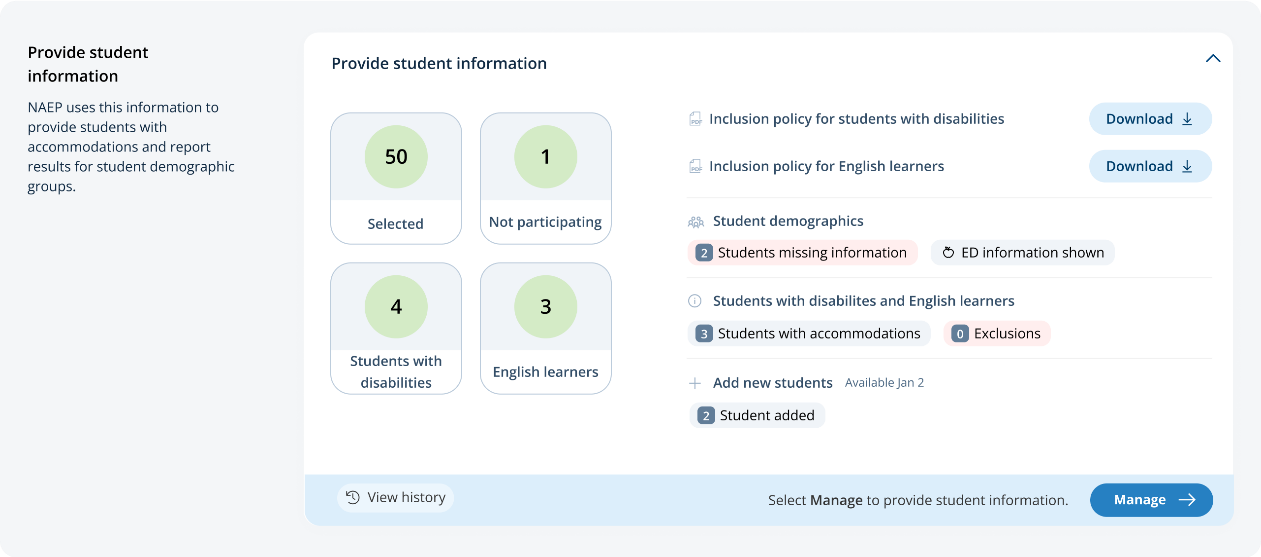Image resolution: width=1261 pixels, height=557 pixels.
Task: Click the Student added tag
Action: click(756, 415)
